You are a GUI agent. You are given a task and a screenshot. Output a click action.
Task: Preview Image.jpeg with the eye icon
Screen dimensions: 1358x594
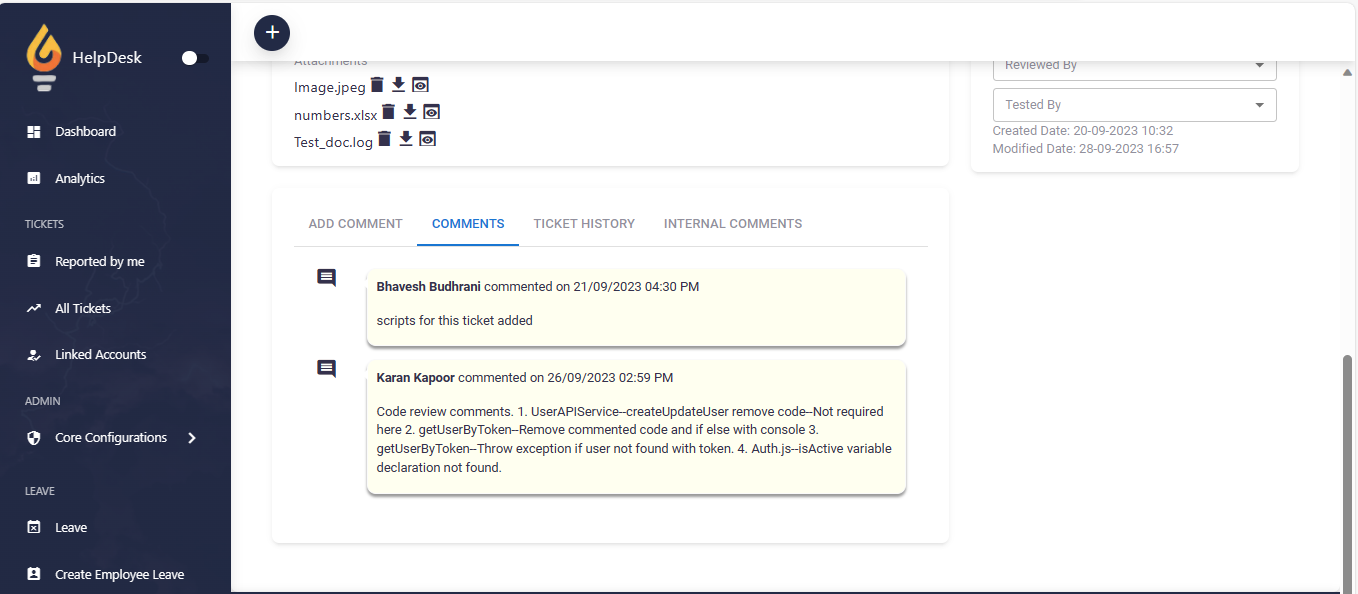pyautogui.click(x=420, y=85)
